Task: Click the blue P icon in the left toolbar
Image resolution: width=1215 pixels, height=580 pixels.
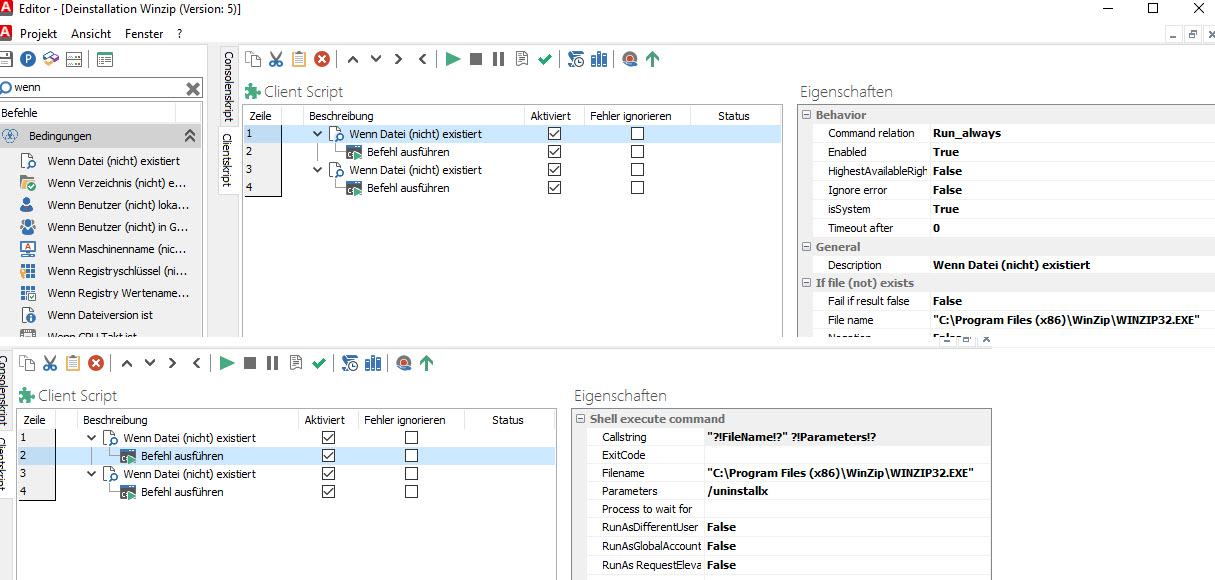Action: (28, 60)
